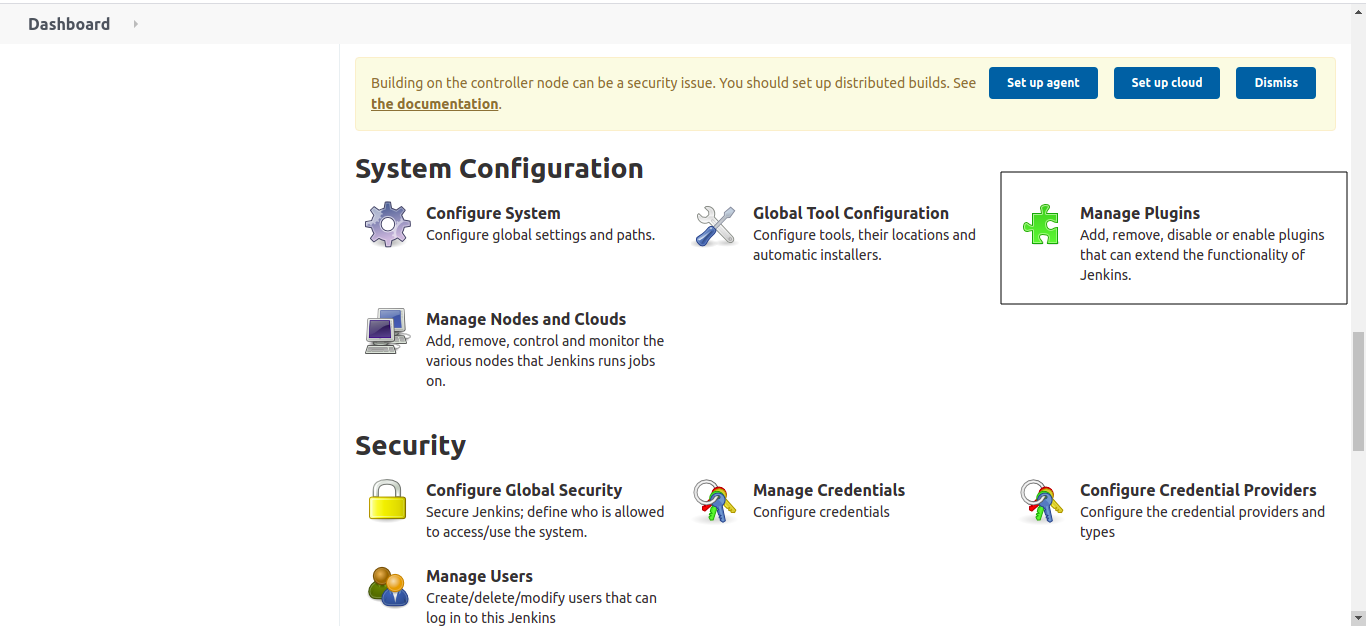Image resolution: width=1366 pixels, height=626 pixels.
Task: Open Configure Credential Providers link
Action: coord(1198,490)
